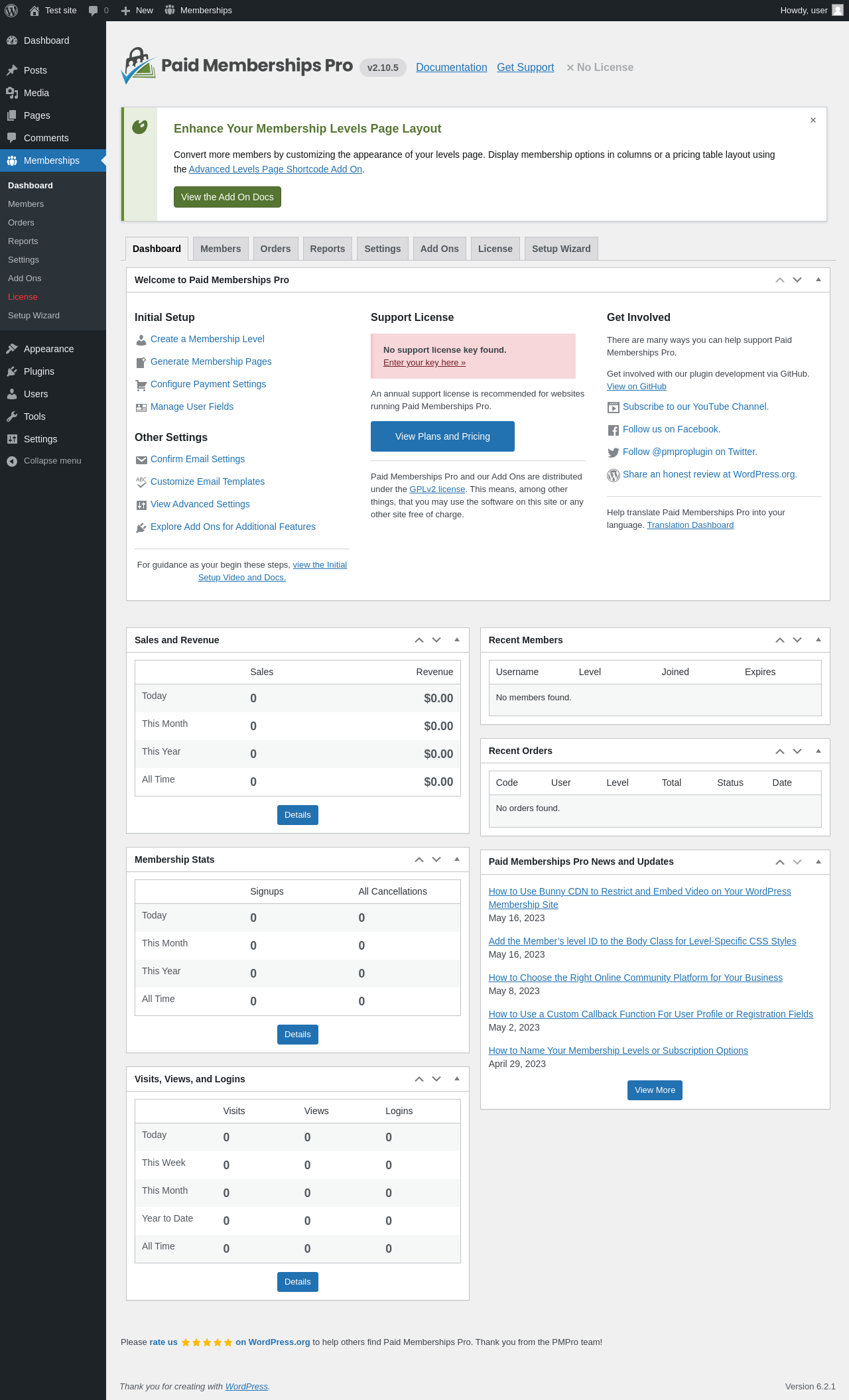The width and height of the screenshot is (849, 1400).
Task: Click the WordPress link in footer
Action: (x=247, y=1387)
